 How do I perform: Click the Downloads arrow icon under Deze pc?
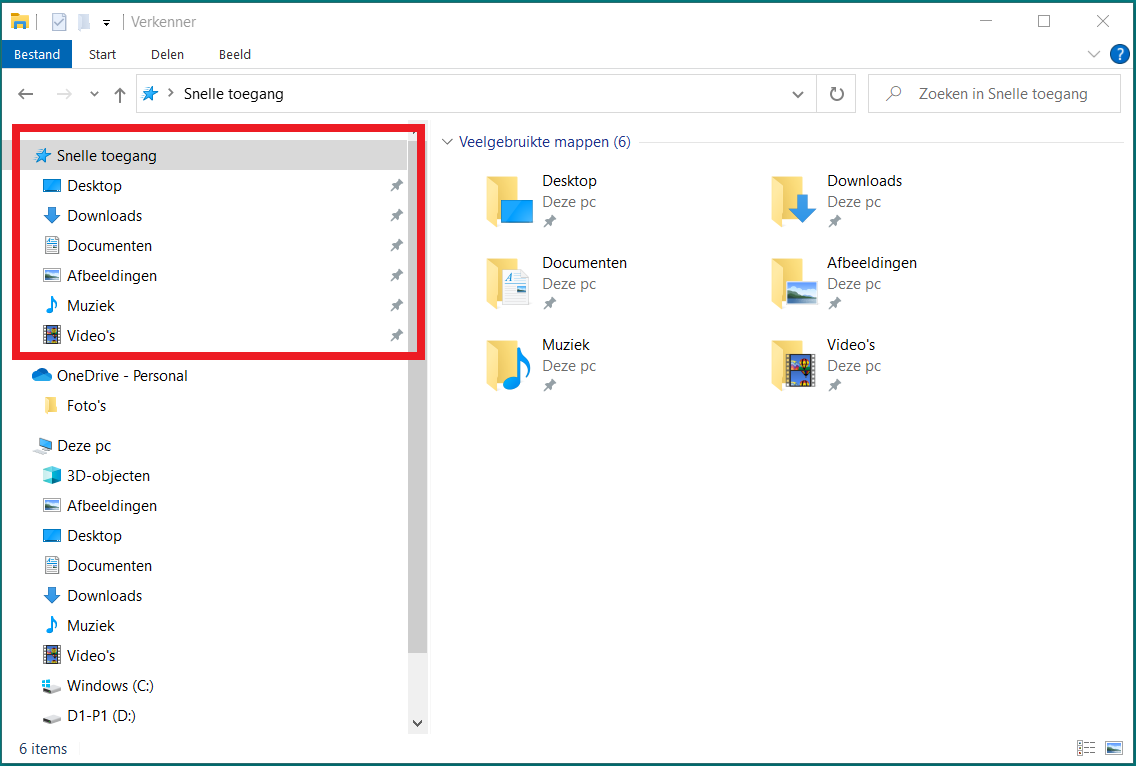[51, 595]
